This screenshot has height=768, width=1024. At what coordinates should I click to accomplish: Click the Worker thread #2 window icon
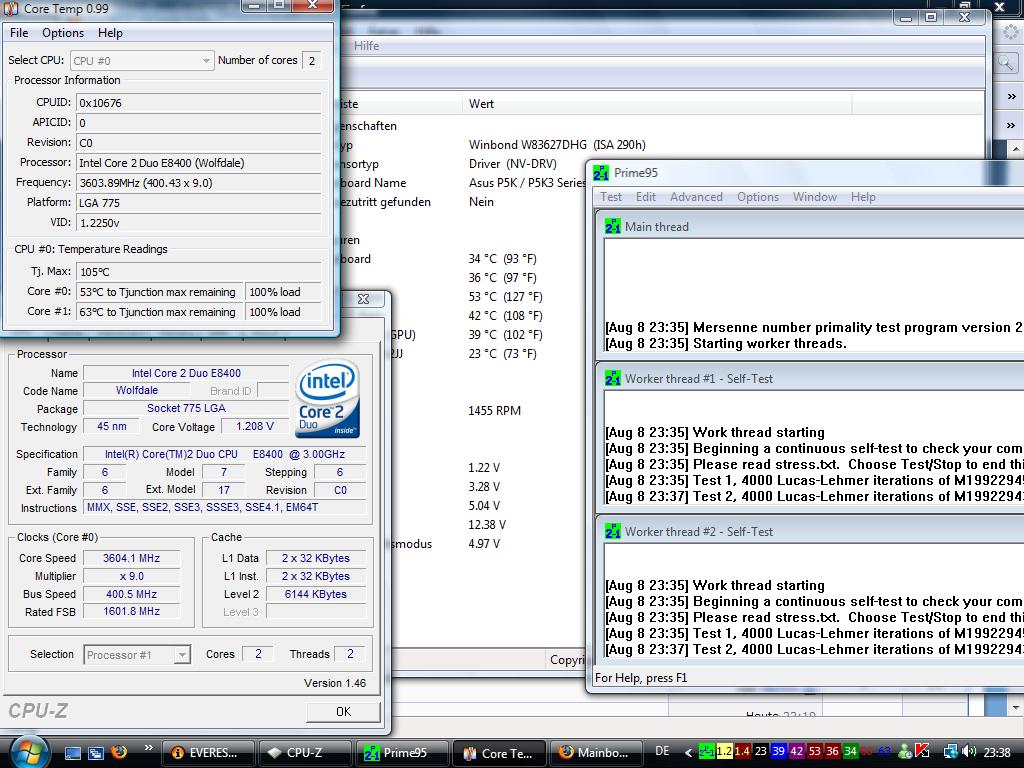[613, 532]
